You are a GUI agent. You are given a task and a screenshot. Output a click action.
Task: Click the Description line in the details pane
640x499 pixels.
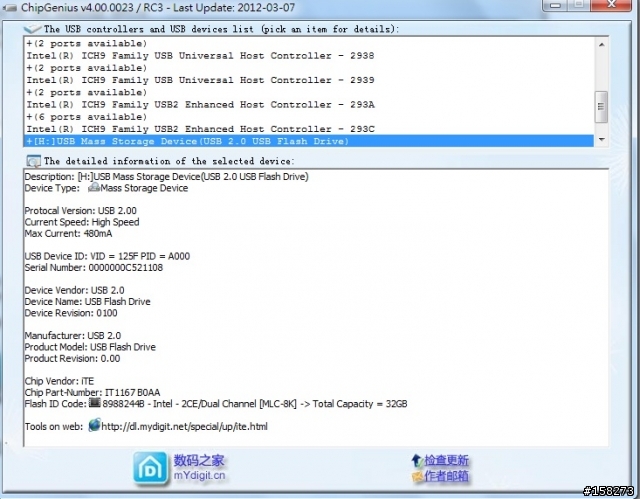pos(167,177)
